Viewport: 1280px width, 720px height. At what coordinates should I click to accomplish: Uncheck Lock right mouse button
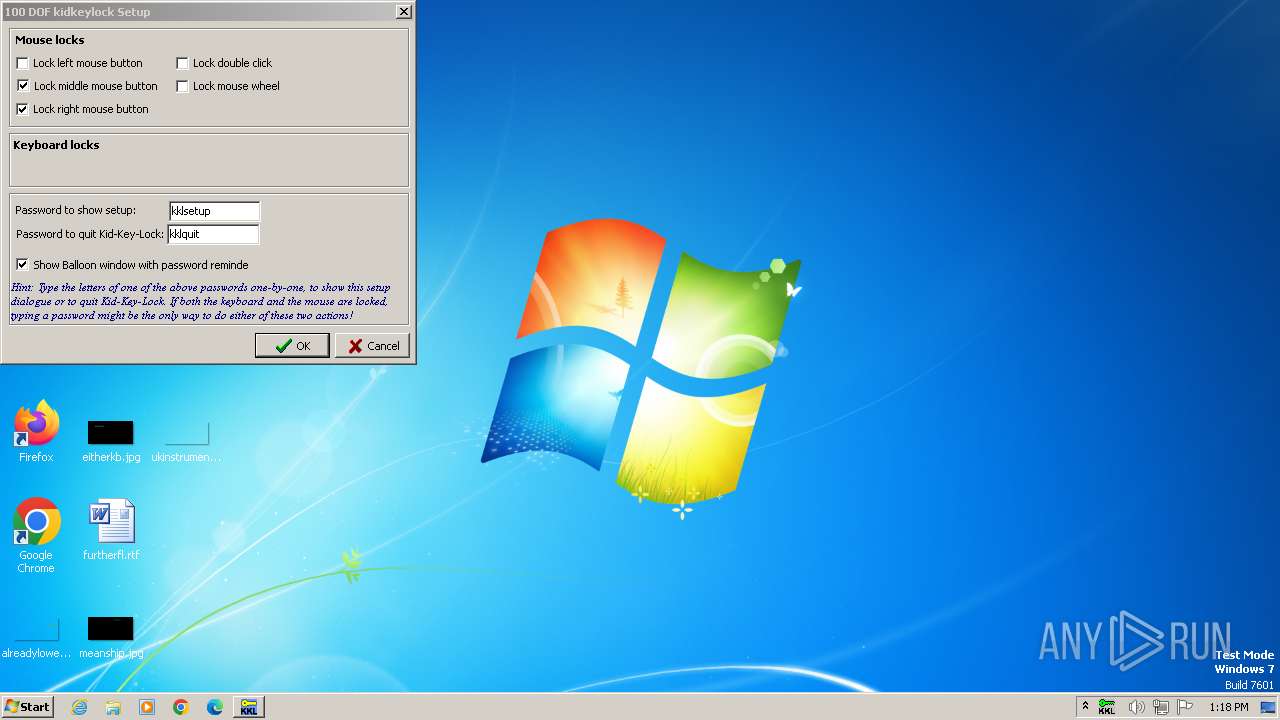[x=23, y=109]
